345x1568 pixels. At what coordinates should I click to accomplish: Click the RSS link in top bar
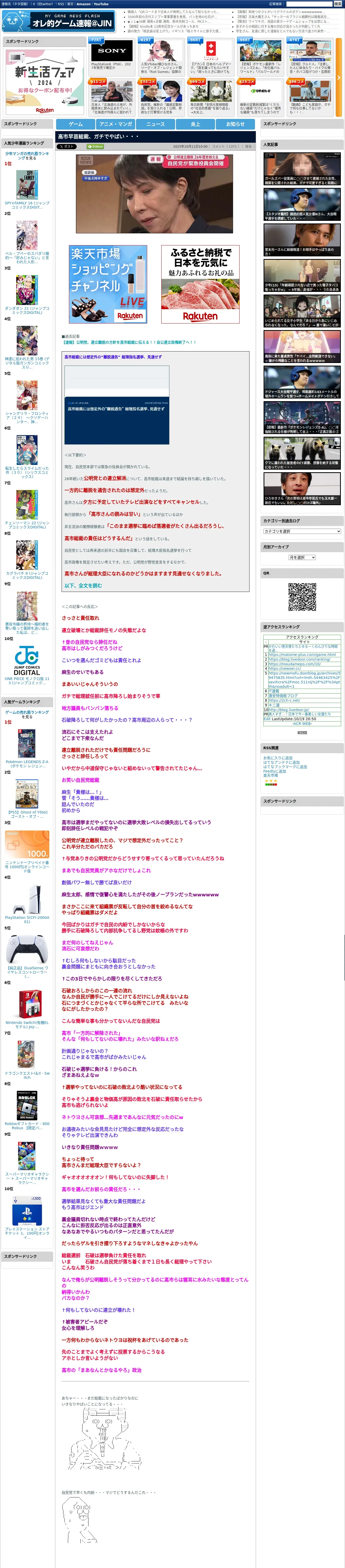coord(61,4)
